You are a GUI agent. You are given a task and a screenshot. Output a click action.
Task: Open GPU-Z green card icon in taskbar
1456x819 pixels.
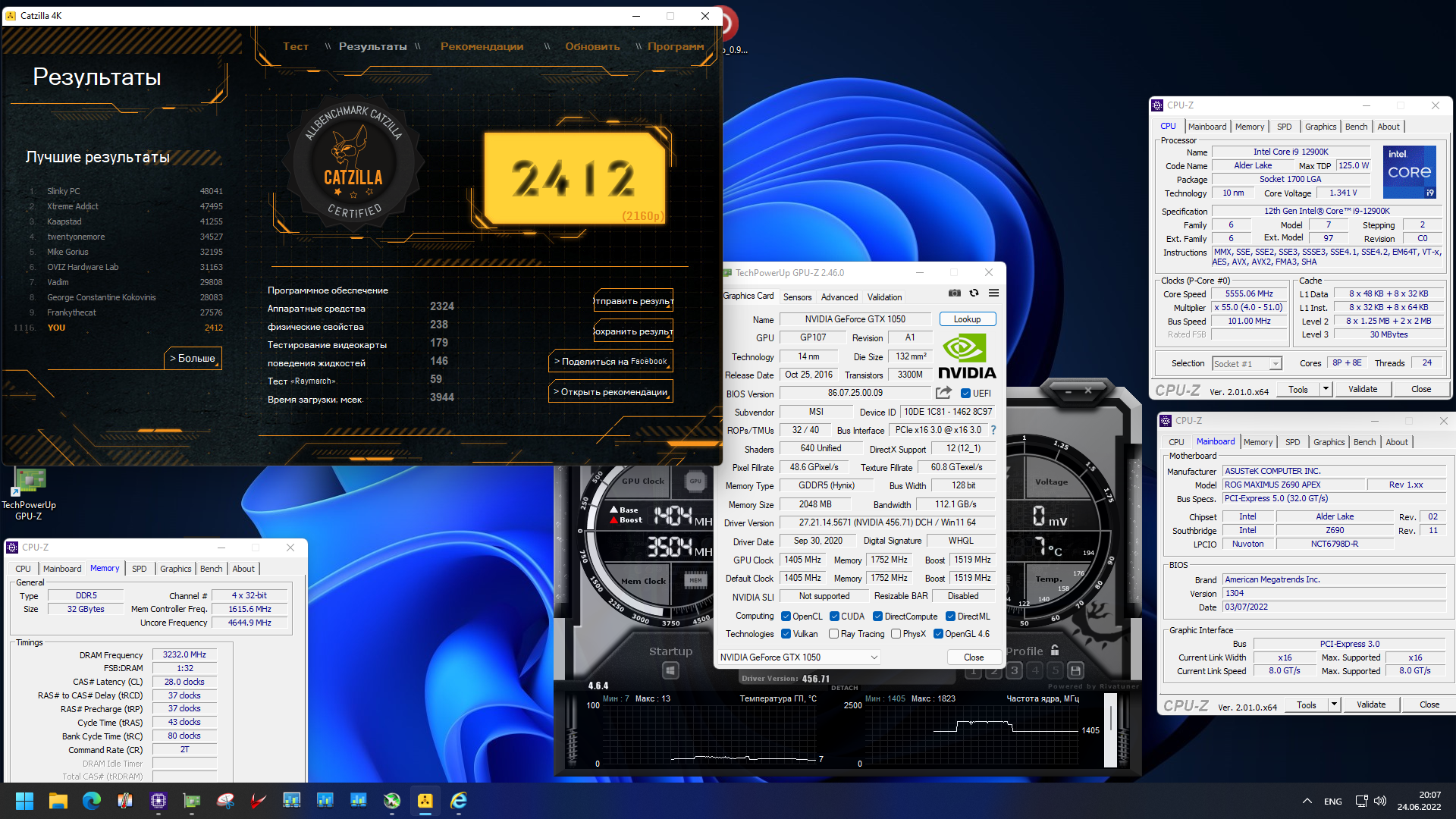(x=192, y=801)
